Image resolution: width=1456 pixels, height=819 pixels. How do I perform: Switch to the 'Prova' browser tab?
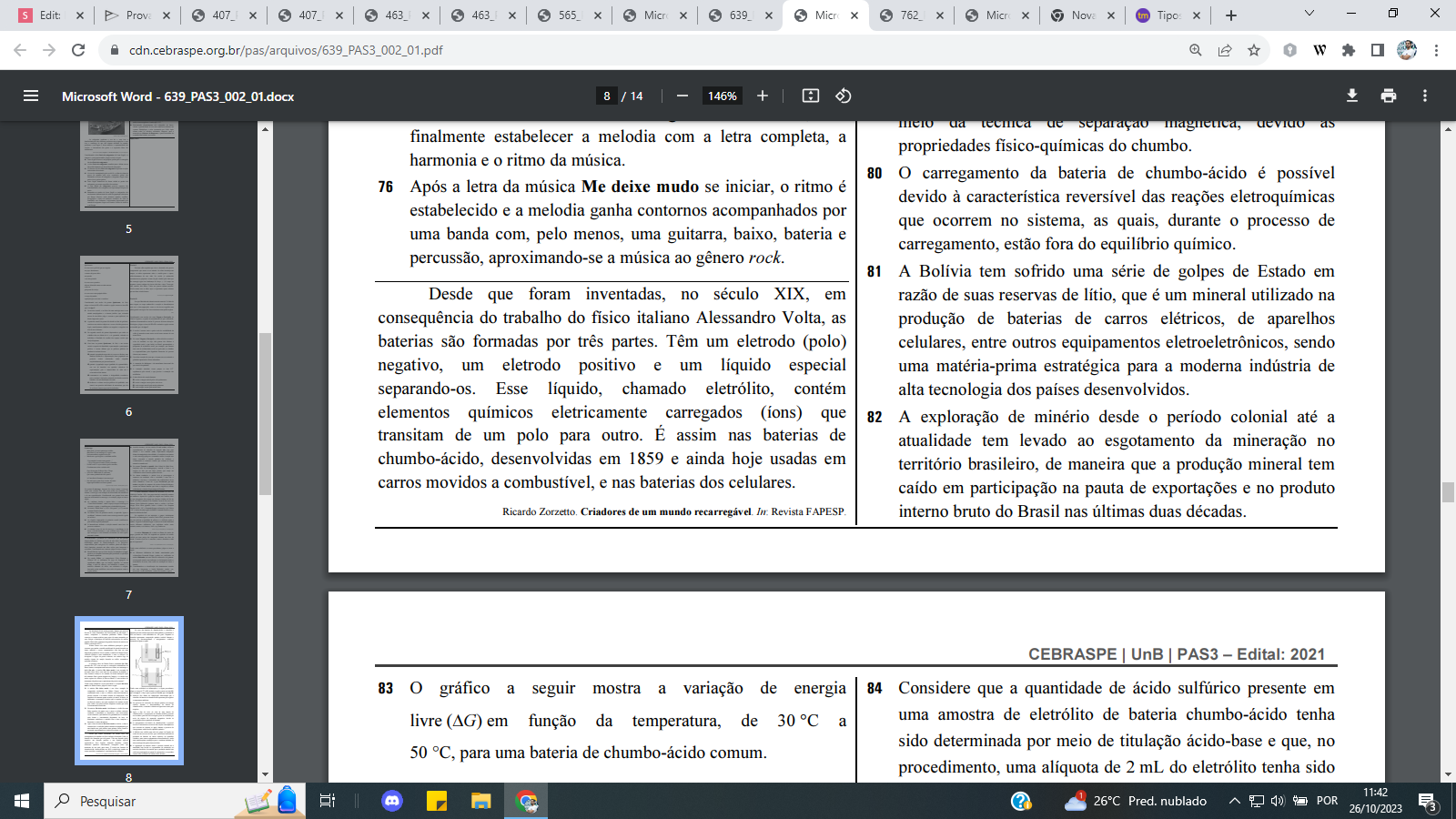tap(138, 15)
